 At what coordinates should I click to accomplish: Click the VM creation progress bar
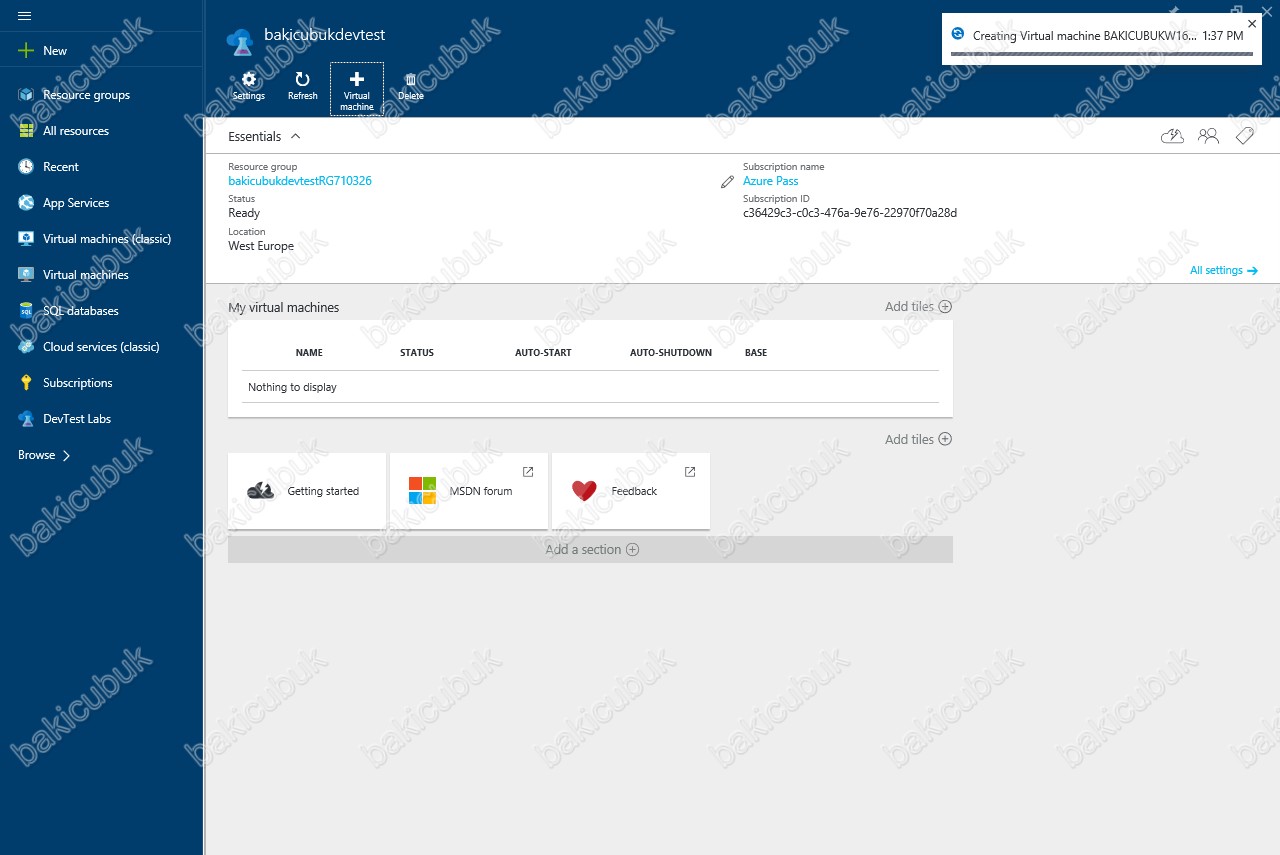[x=1100, y=54]
